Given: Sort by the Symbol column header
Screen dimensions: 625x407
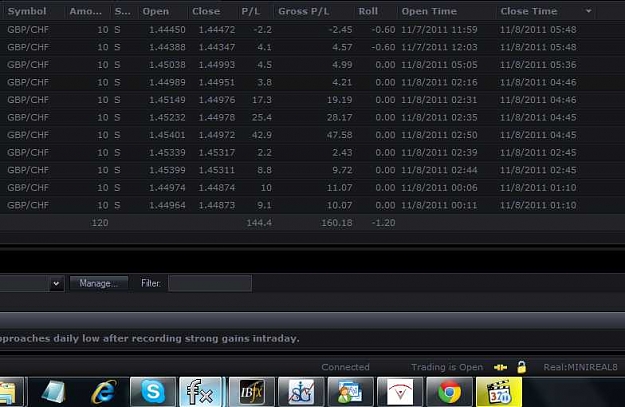Looking at the screenshot, I should pos(27,11).
